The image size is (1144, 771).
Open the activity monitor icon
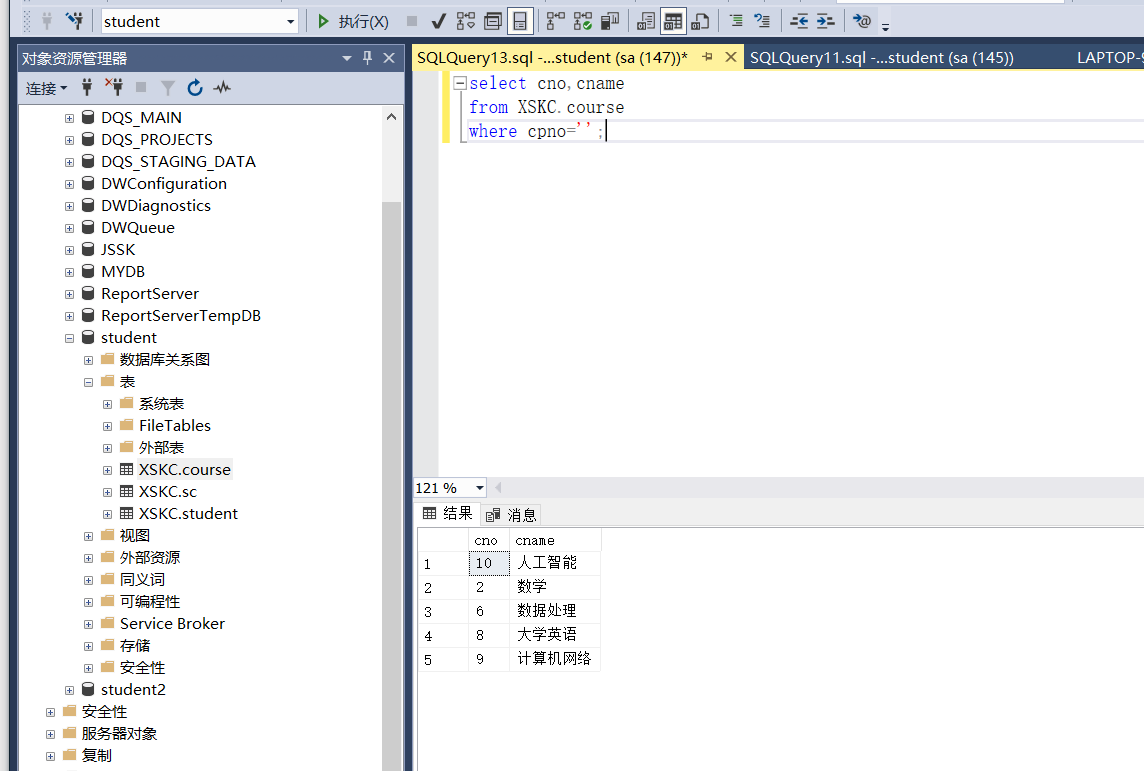(x=222, y=88)
